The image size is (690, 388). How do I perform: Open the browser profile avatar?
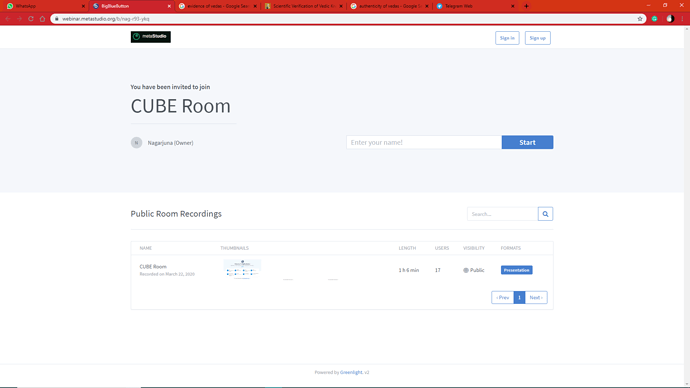point(670,19)
